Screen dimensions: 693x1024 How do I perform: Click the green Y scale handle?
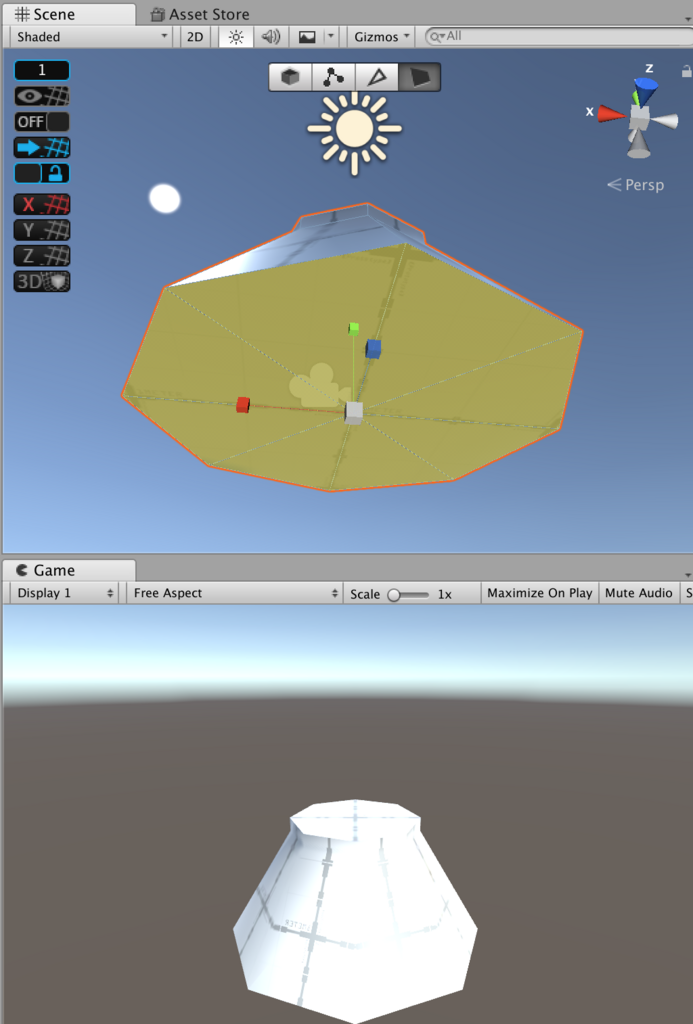(353, 328)
